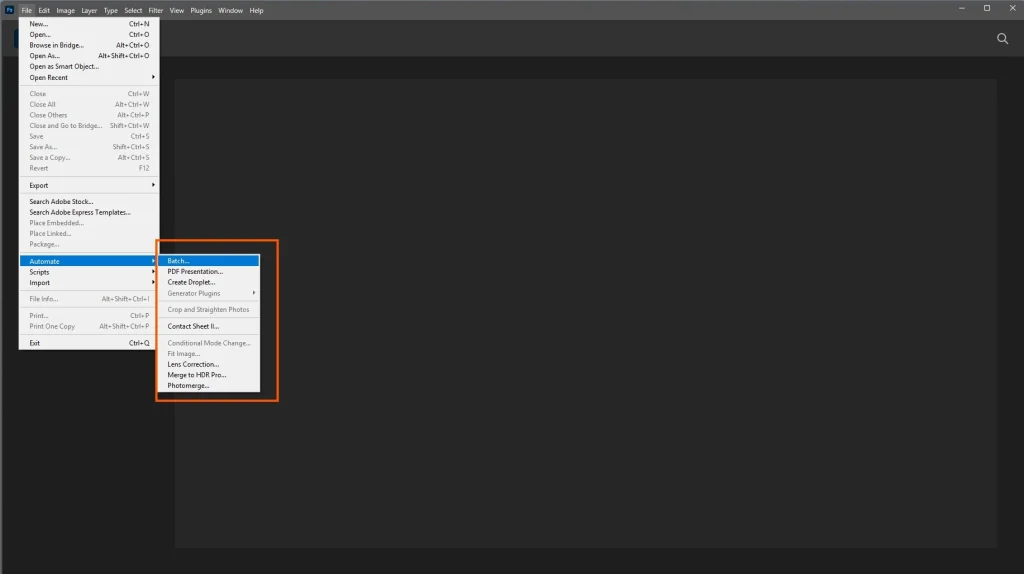Click Fit Image... entry

coord(209,354)
